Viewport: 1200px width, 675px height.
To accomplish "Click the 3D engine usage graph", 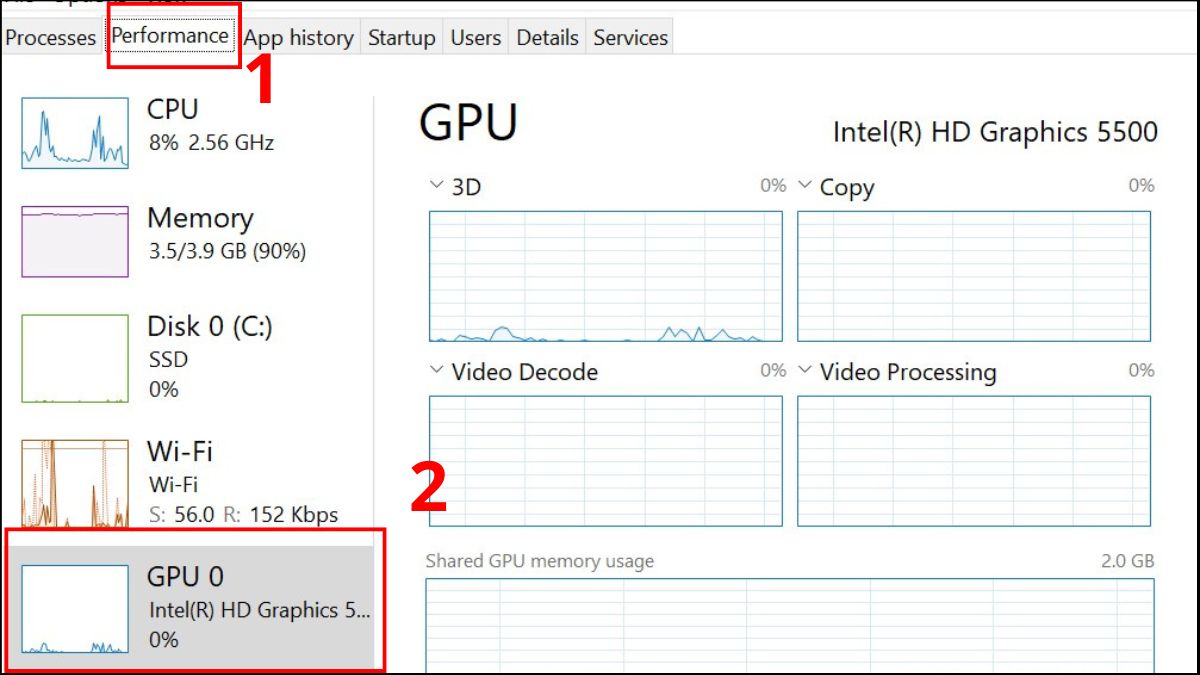I will 605,276.
